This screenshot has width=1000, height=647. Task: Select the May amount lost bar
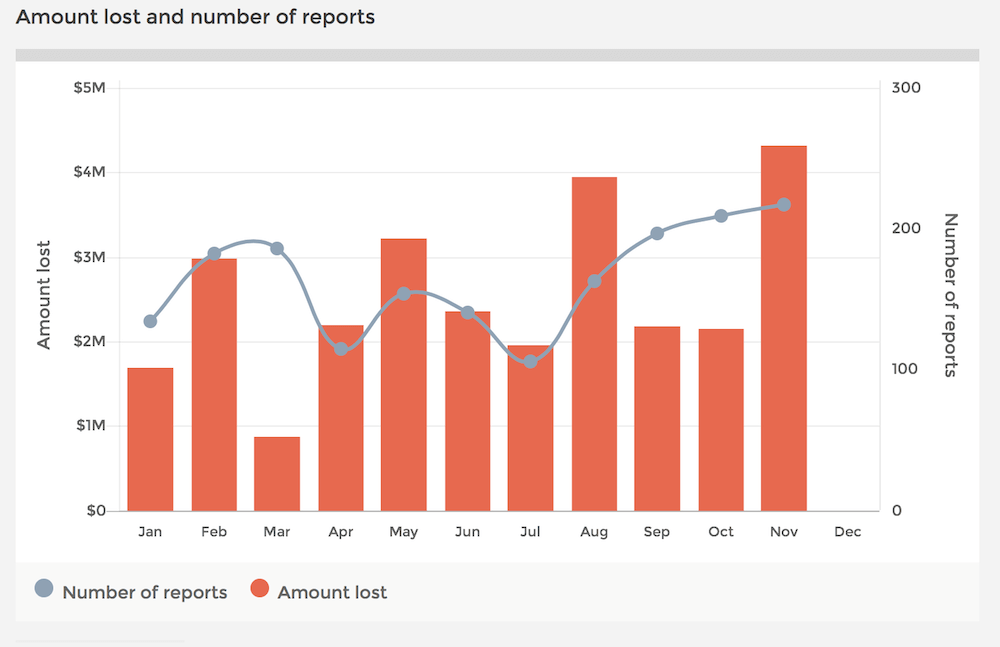point(404,375)
